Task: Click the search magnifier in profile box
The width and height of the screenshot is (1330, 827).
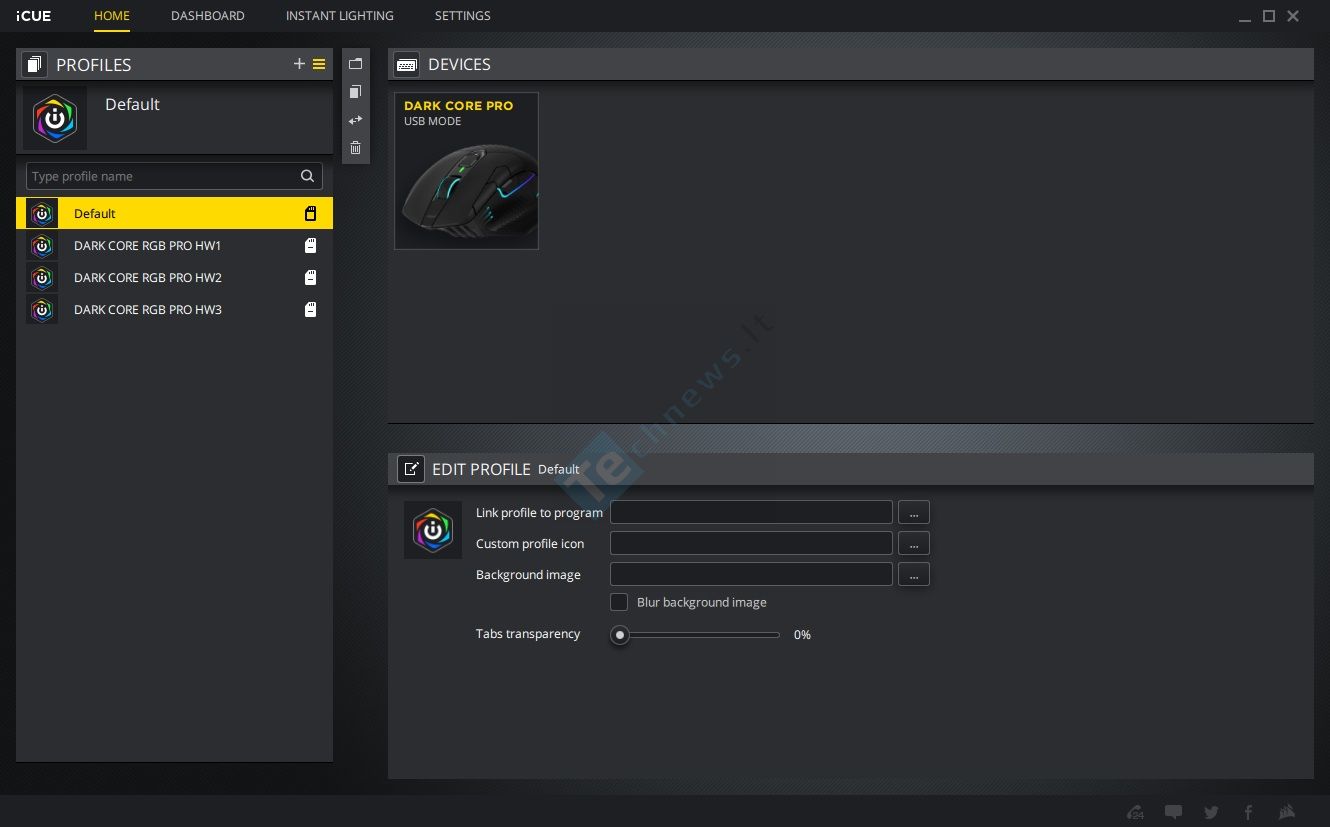Action: [x=307, y=176]
